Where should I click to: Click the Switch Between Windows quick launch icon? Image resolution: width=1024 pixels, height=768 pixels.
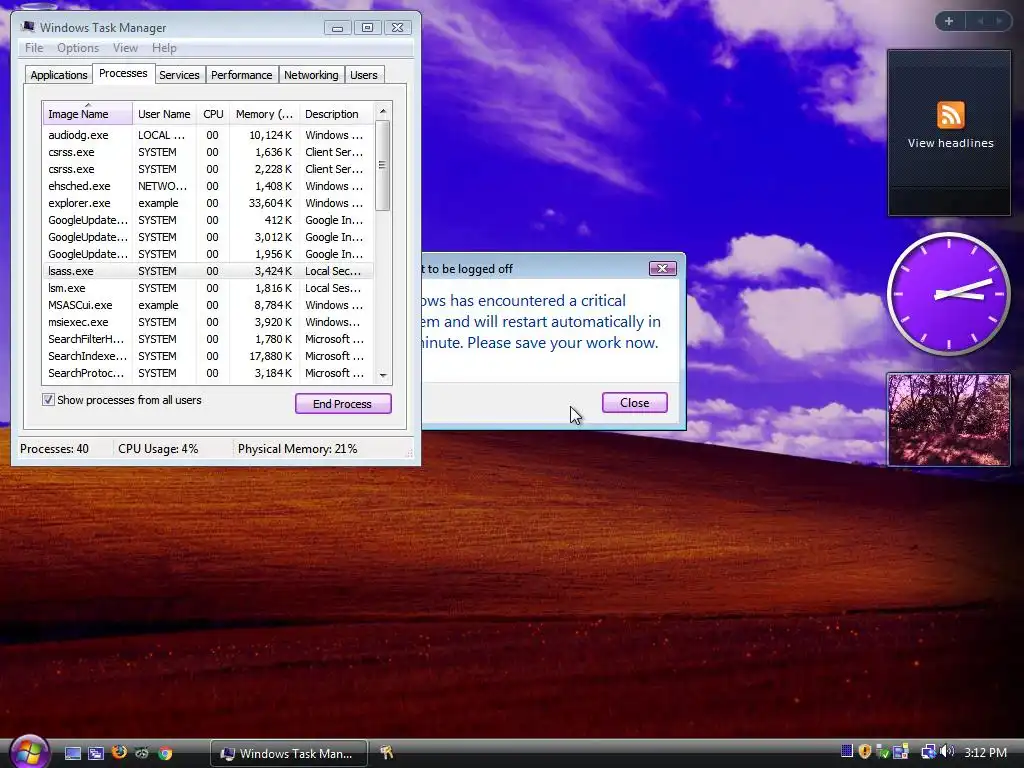pos(96,754)
